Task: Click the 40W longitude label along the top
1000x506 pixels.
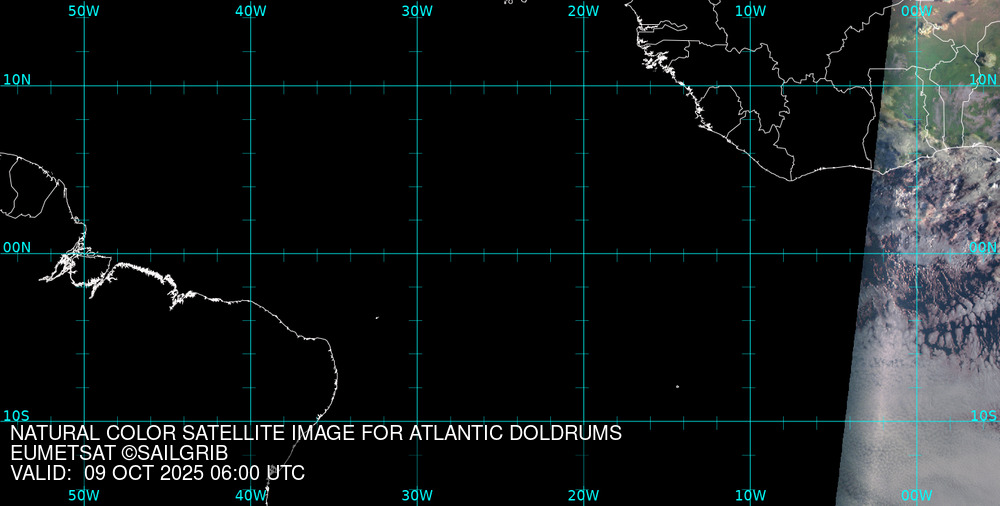Action: click(250, 10)
